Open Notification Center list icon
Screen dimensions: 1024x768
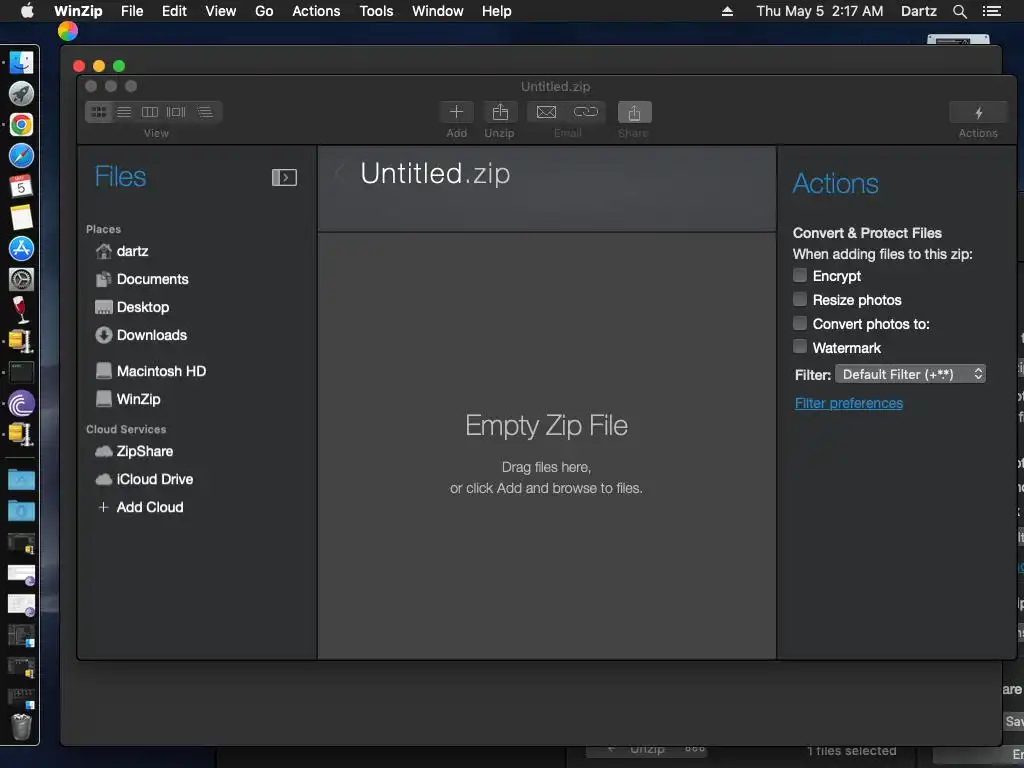coord(991,11)
